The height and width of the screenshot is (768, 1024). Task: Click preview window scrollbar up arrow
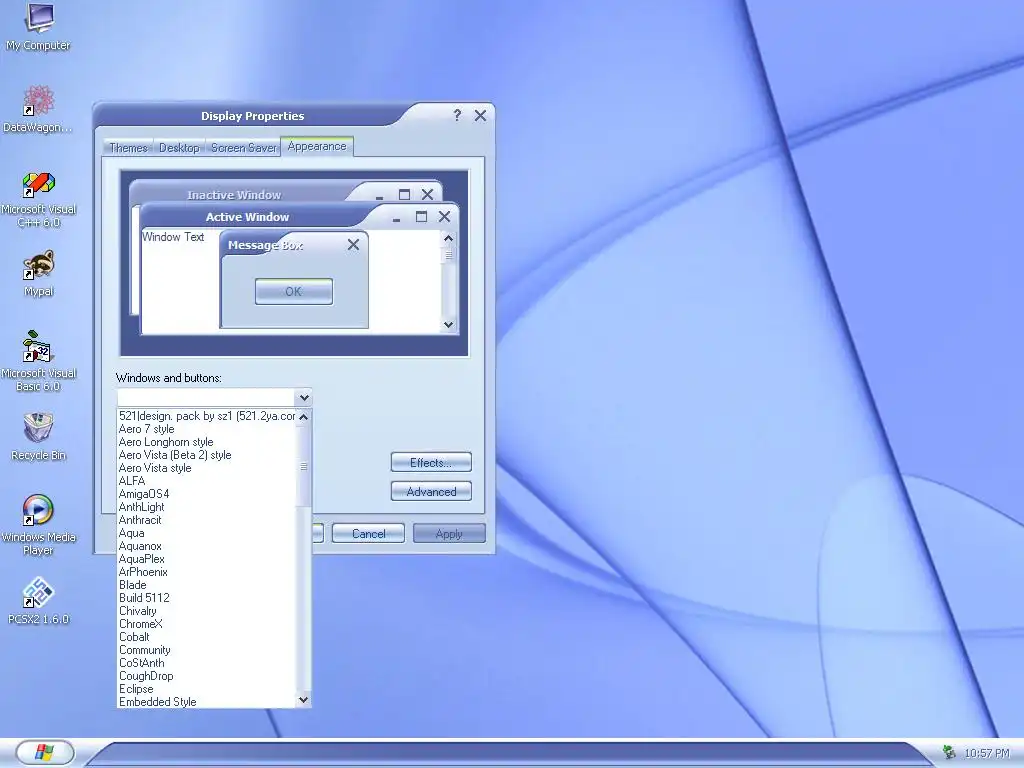[448, 238]
